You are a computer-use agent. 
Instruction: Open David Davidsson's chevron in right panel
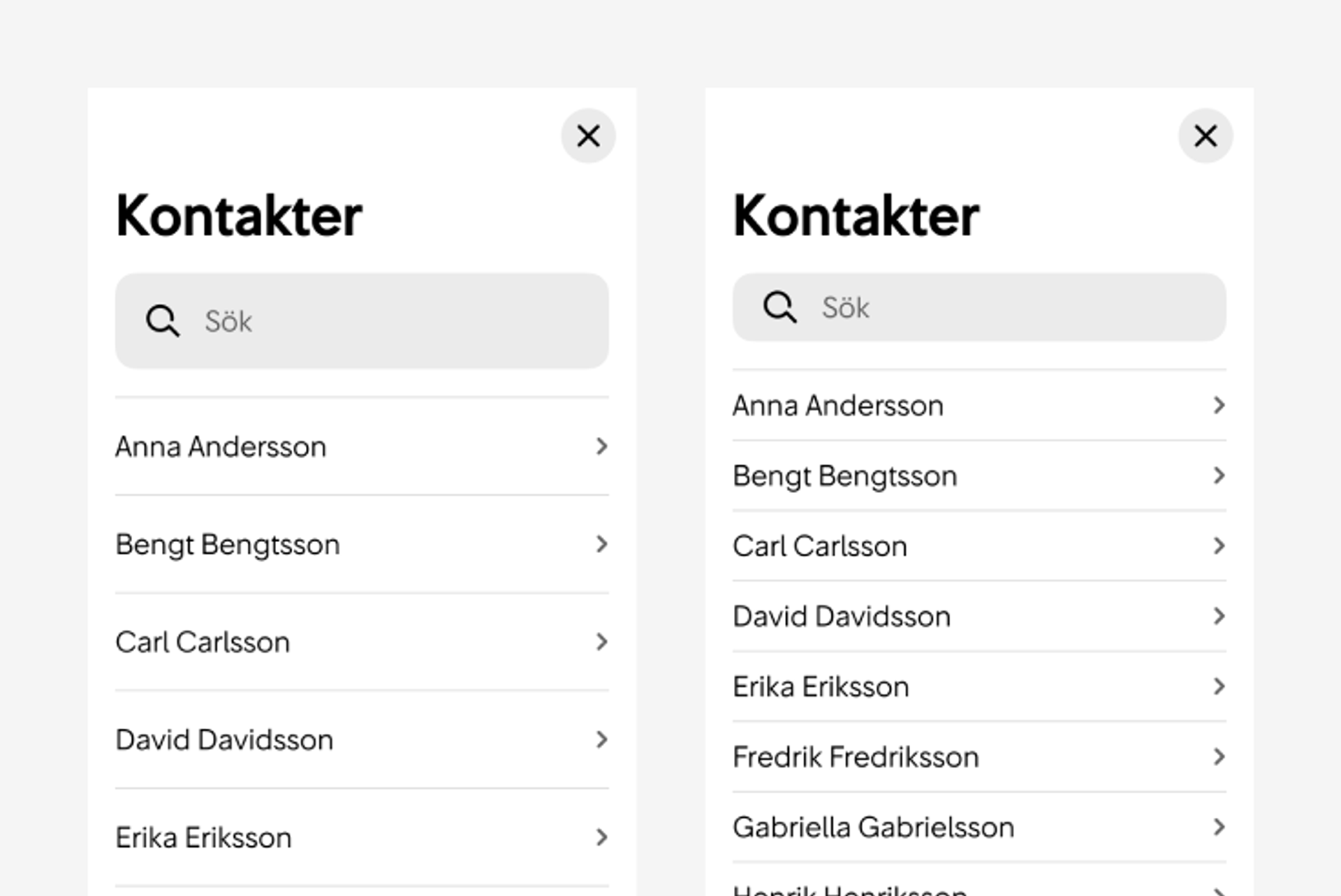[x=1219, y=616]
